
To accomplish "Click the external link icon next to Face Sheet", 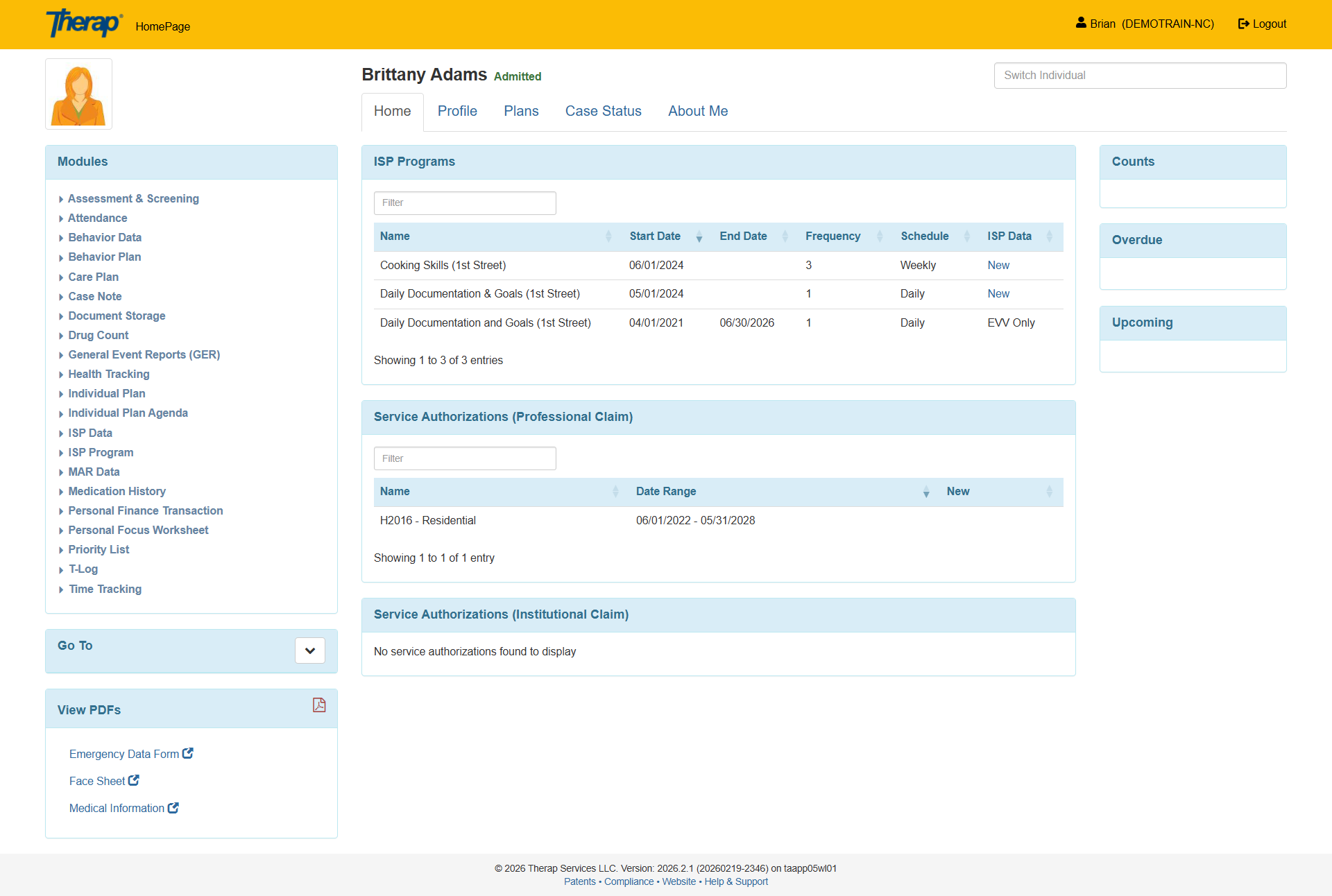I will coord(134,780).
